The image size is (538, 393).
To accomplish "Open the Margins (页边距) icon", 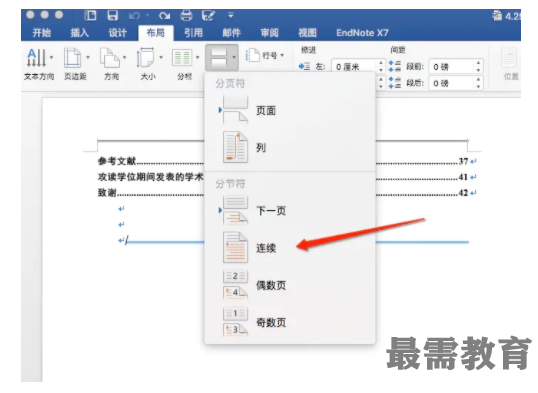I will [x=72, y=57].
